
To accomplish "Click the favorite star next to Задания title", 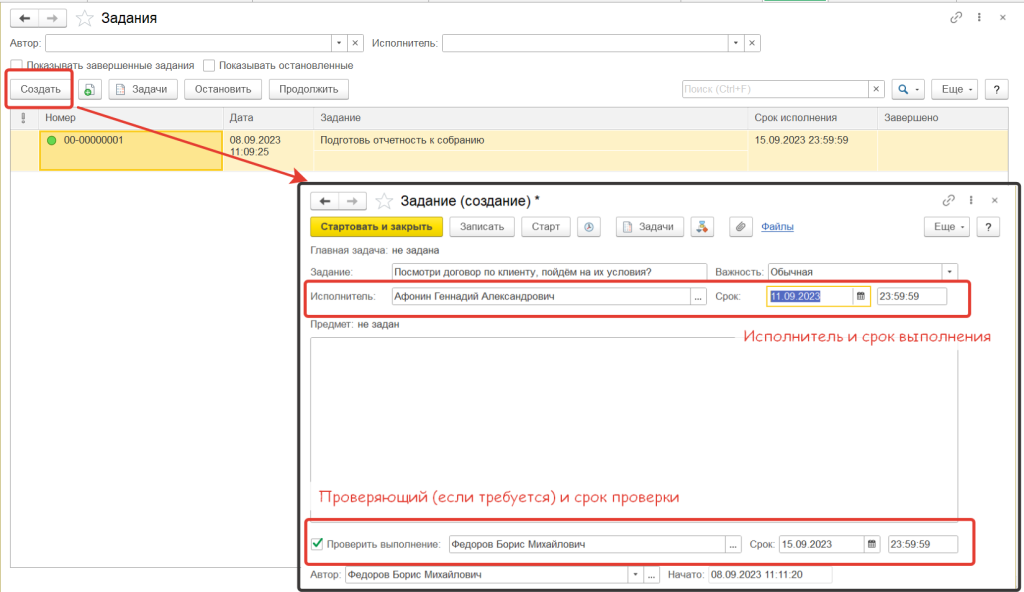I will [x=85, y=18].
